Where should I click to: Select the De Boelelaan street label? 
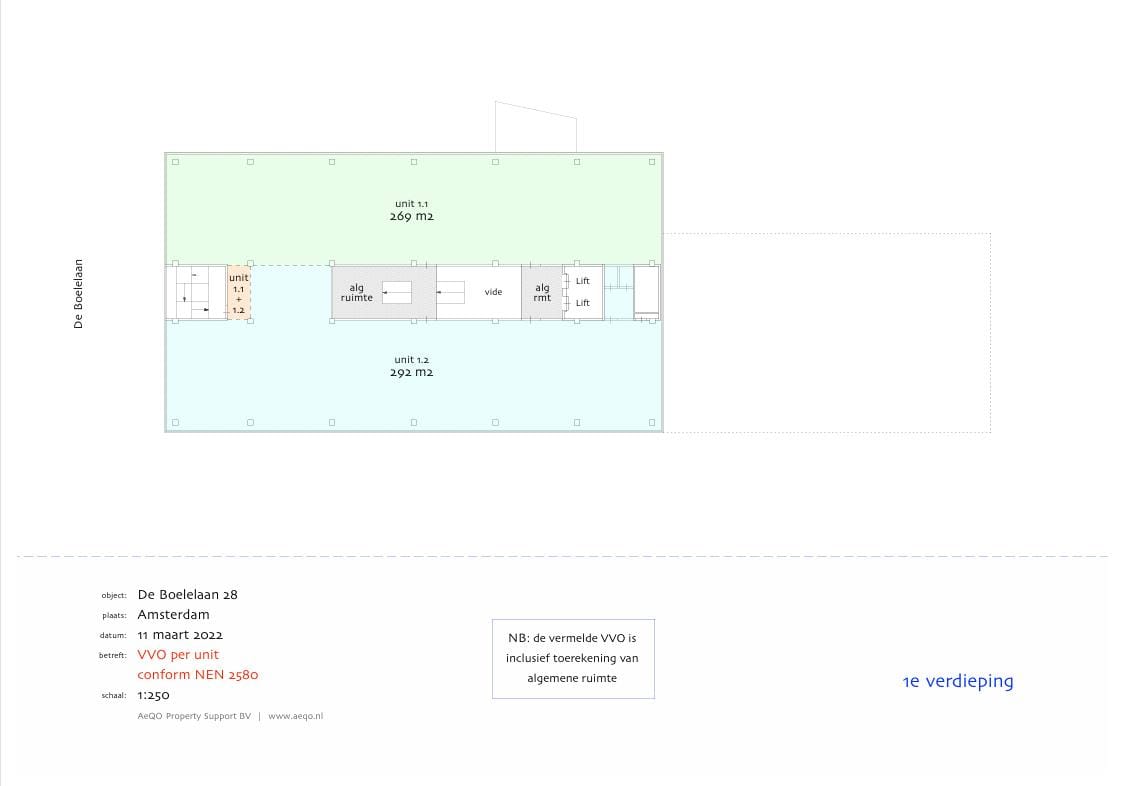(79, 294)
